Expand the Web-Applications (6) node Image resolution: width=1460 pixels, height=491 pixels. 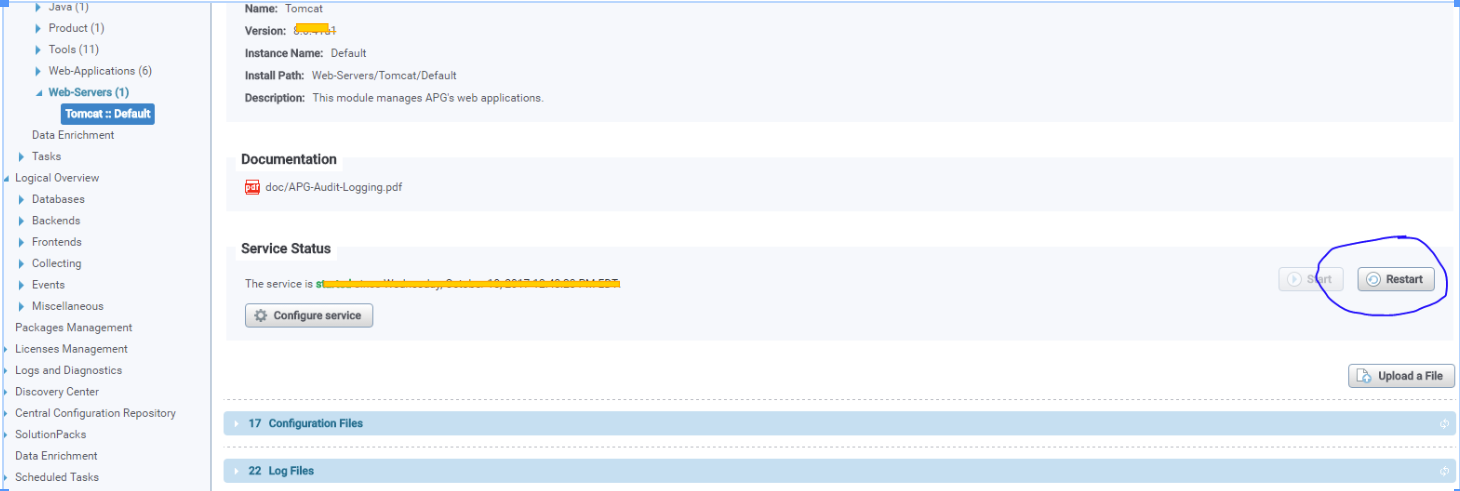click(38, 71)
